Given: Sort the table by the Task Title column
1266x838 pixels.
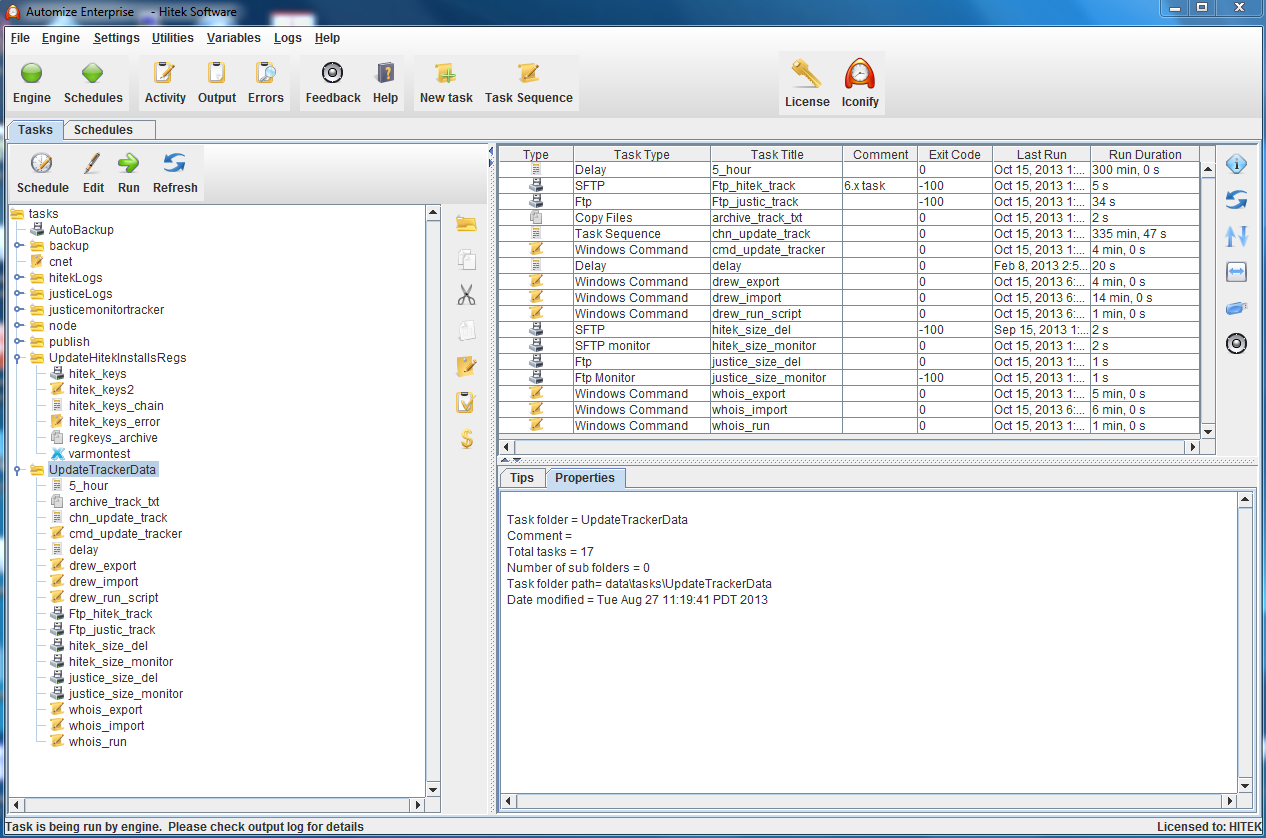Looking at the screenshot, I should click(x=776, y=154).
